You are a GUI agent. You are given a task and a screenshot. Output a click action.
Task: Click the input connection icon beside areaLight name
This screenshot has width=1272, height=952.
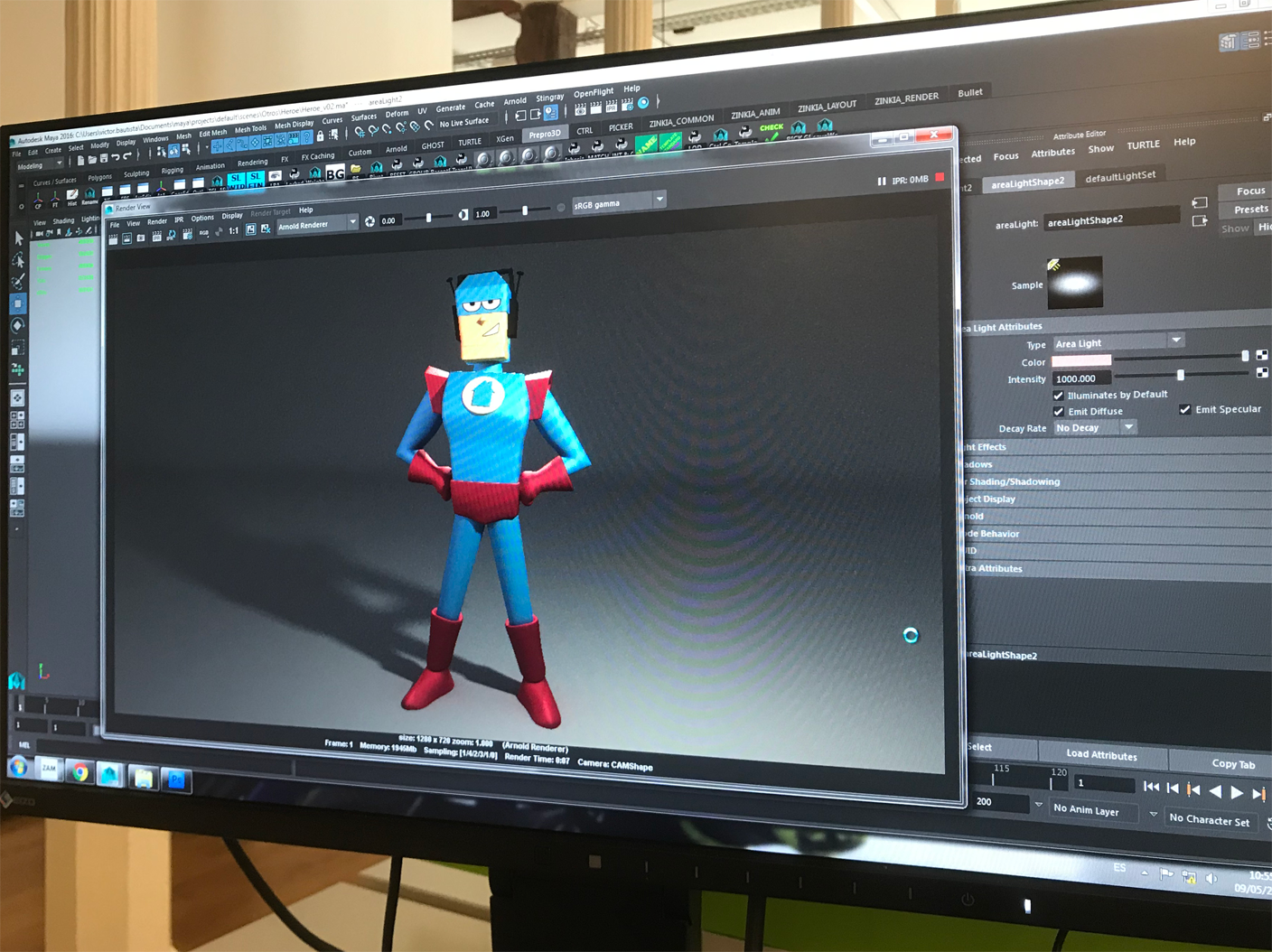pos(1200,202)
